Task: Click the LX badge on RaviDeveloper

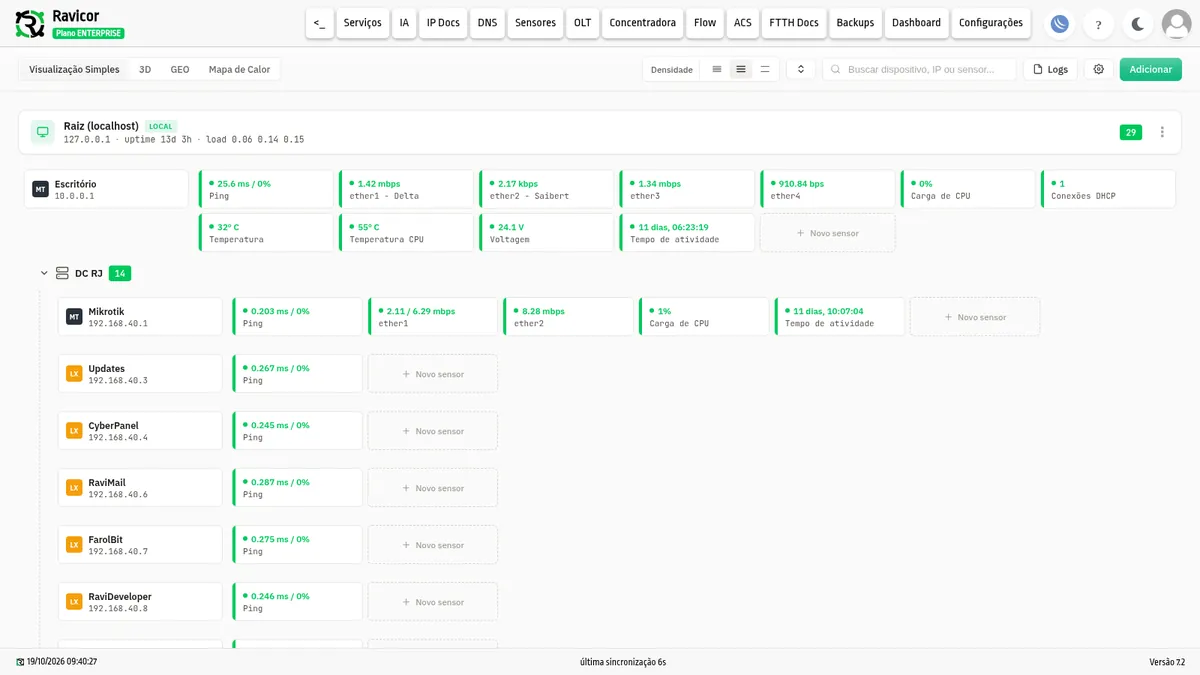Action: point(74,601)
